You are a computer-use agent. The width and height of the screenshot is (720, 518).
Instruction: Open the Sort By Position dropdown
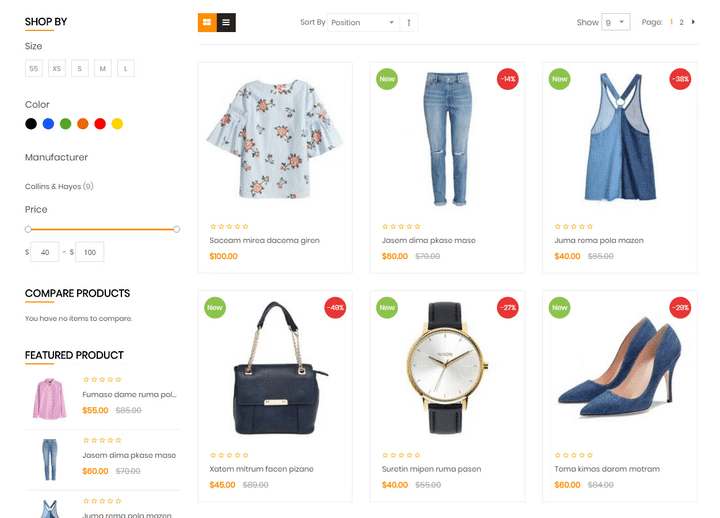[362, 22]
